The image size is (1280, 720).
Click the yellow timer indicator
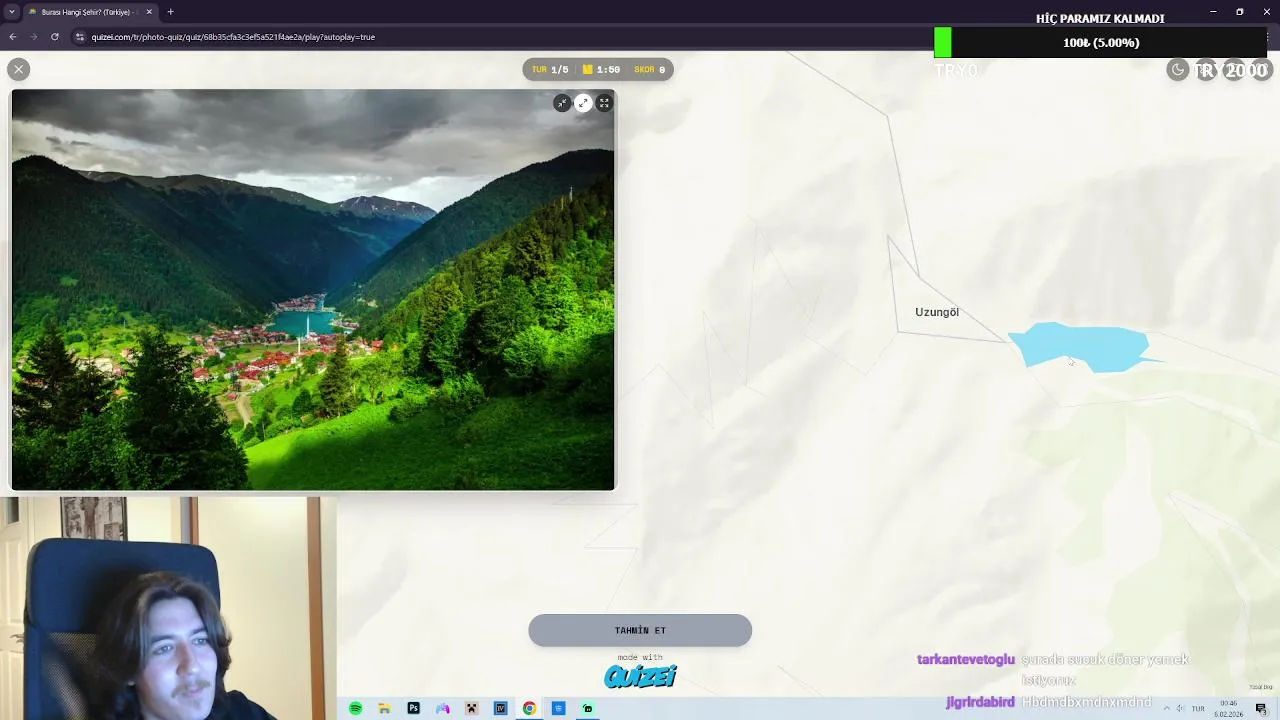[601, 69]
